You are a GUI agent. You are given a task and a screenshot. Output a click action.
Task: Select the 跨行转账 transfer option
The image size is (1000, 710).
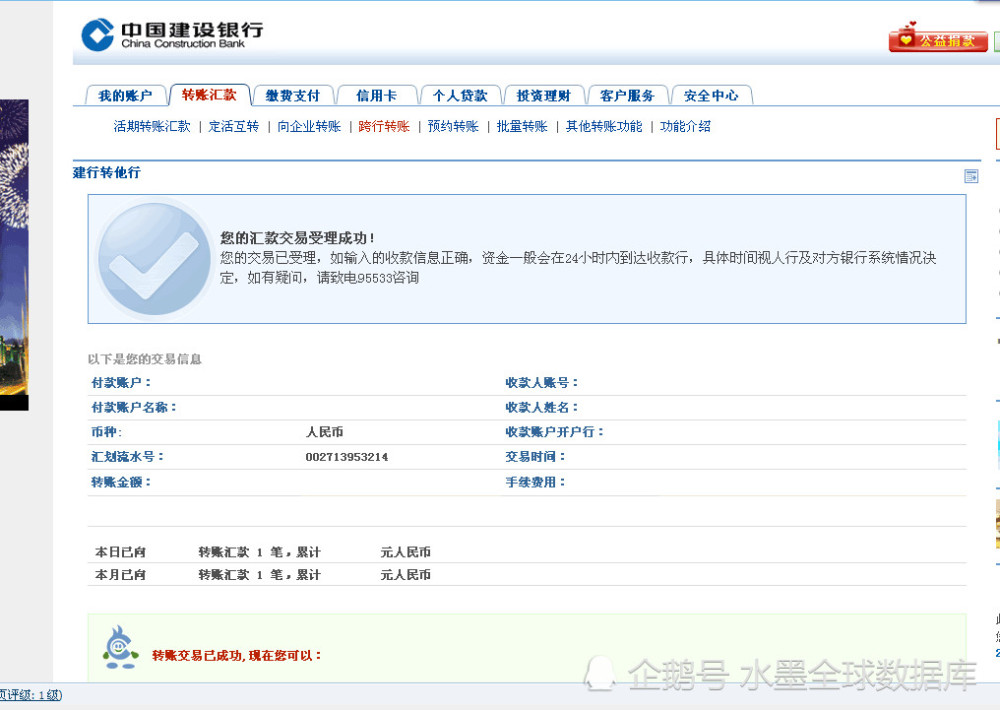384,127
